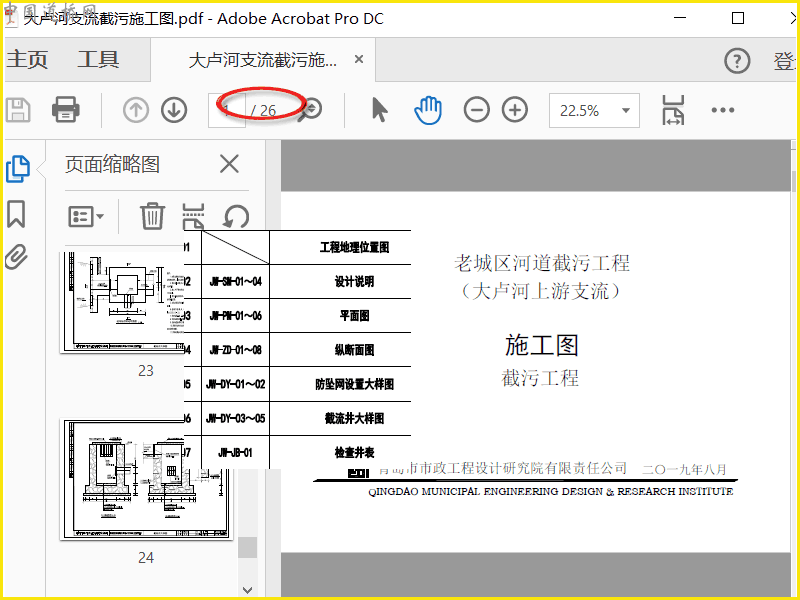Select page 24 thumbnail

click(146, 479)
